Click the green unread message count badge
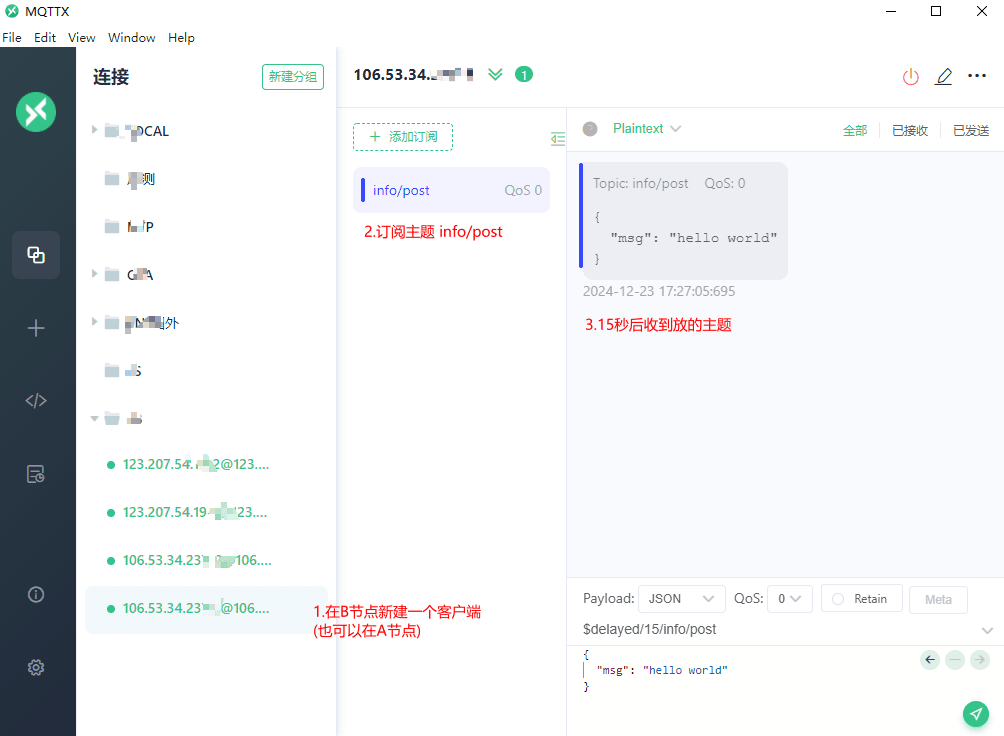The height and width of the screenshot is (736, 1004). click(x=524, y=75)
